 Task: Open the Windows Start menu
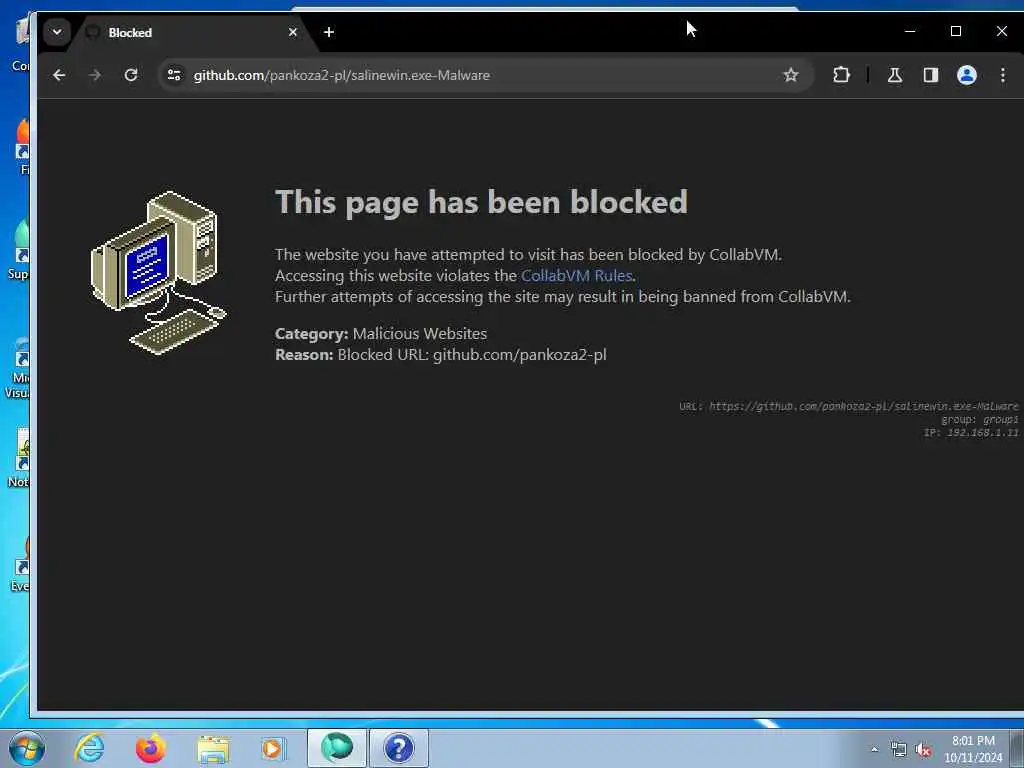(27, 748)
